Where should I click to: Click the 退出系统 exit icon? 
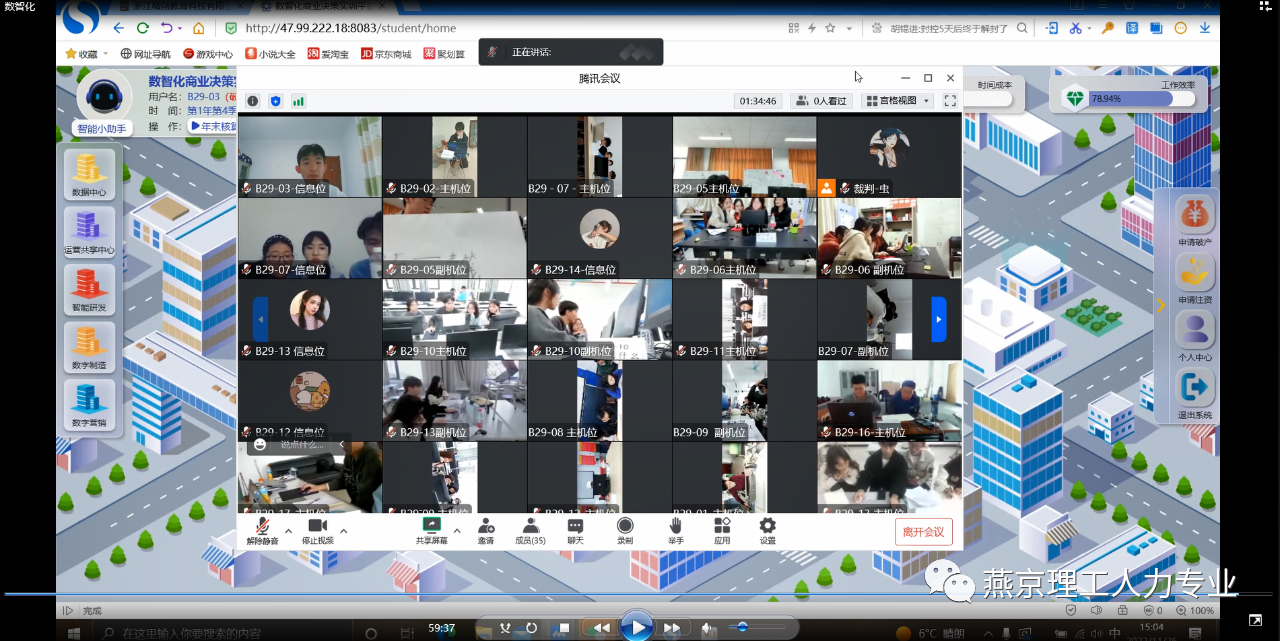pos(1194,392)
